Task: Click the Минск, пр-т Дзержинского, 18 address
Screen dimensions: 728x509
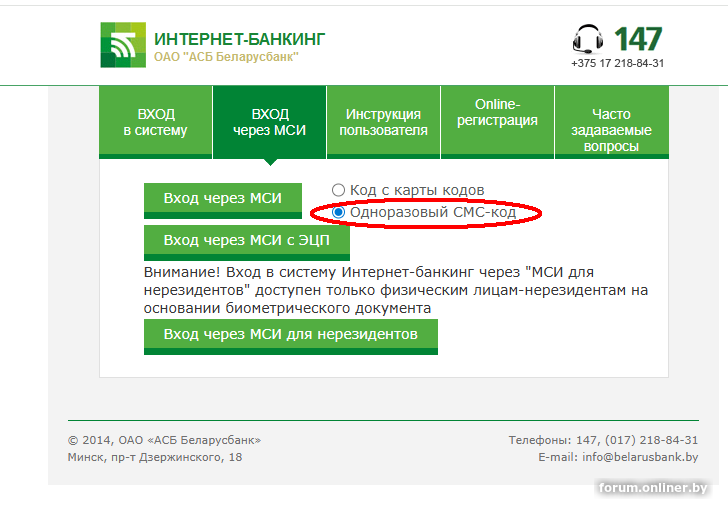Action: (155, 457)
